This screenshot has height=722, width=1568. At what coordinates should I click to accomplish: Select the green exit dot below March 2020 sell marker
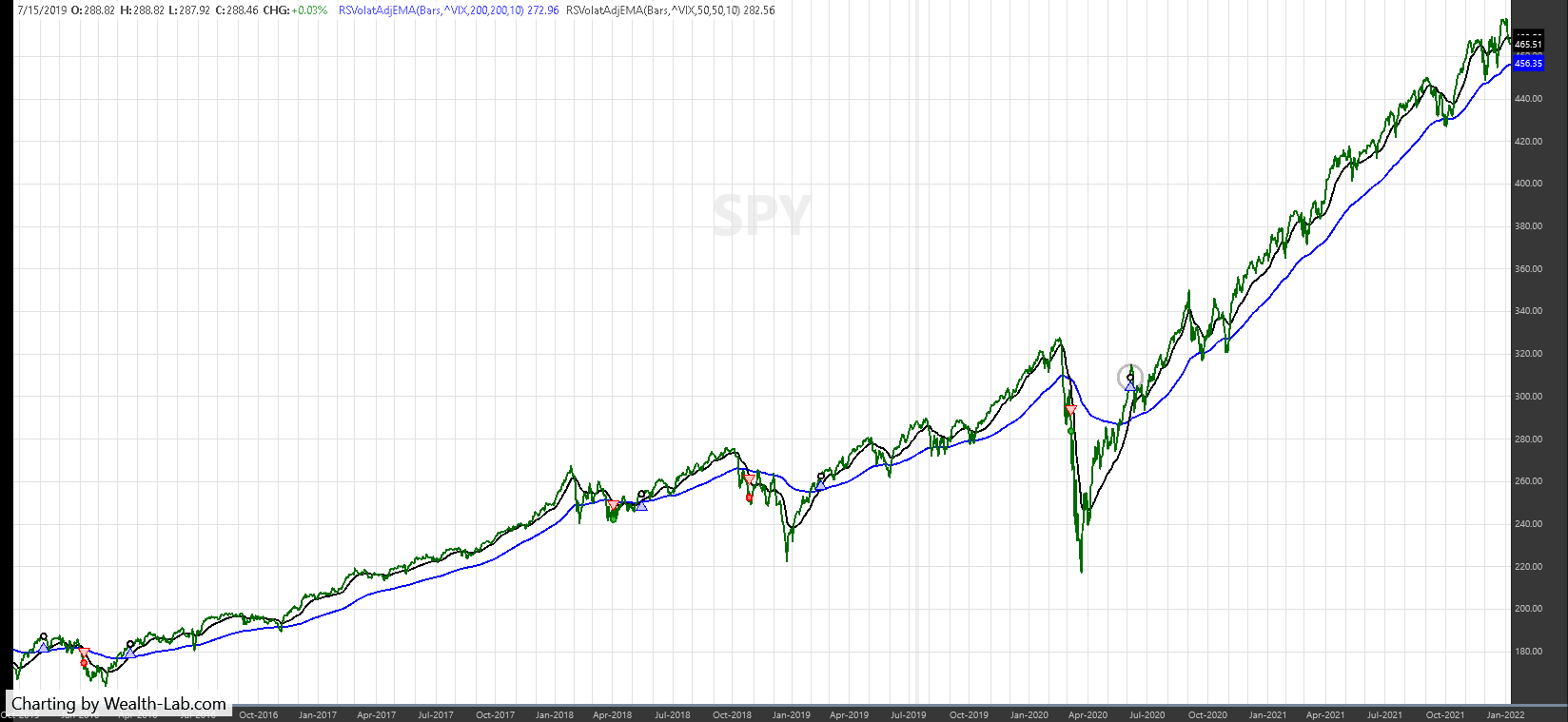pyautogui.click(x=1071, y=431)
